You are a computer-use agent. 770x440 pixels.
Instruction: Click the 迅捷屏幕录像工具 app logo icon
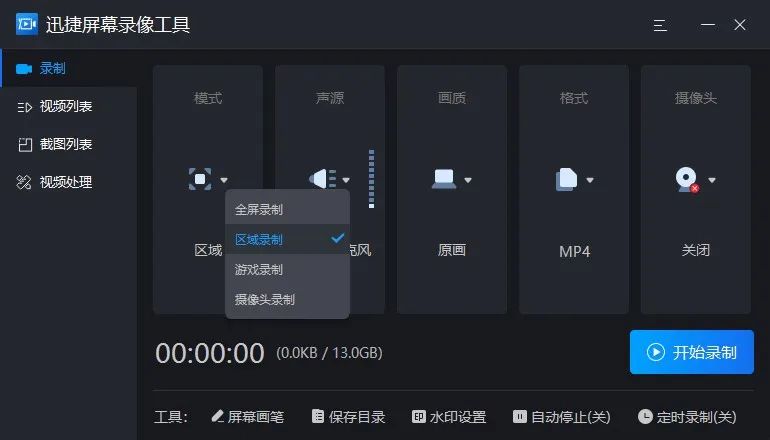click(27, 24)
